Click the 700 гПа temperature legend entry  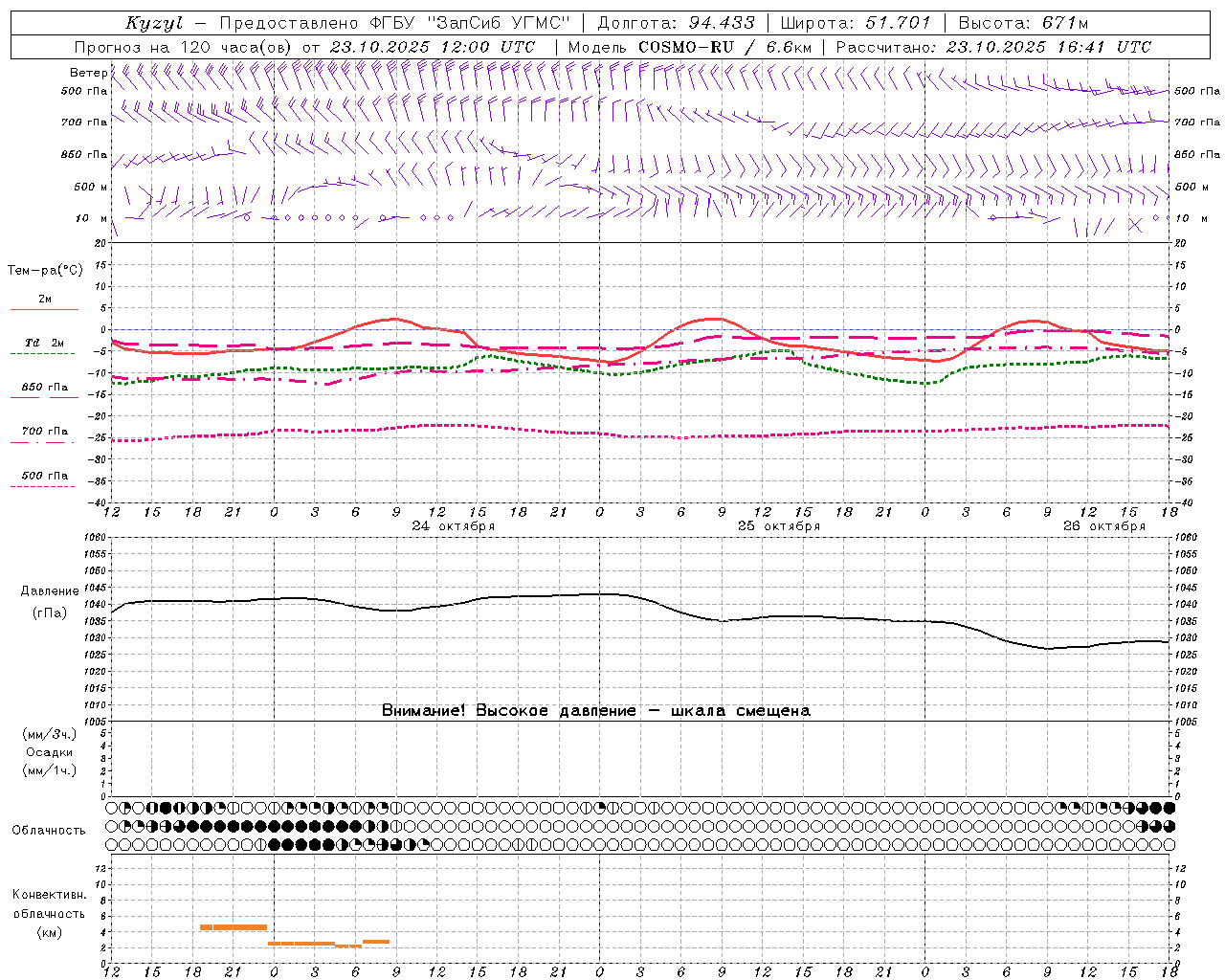44,431
